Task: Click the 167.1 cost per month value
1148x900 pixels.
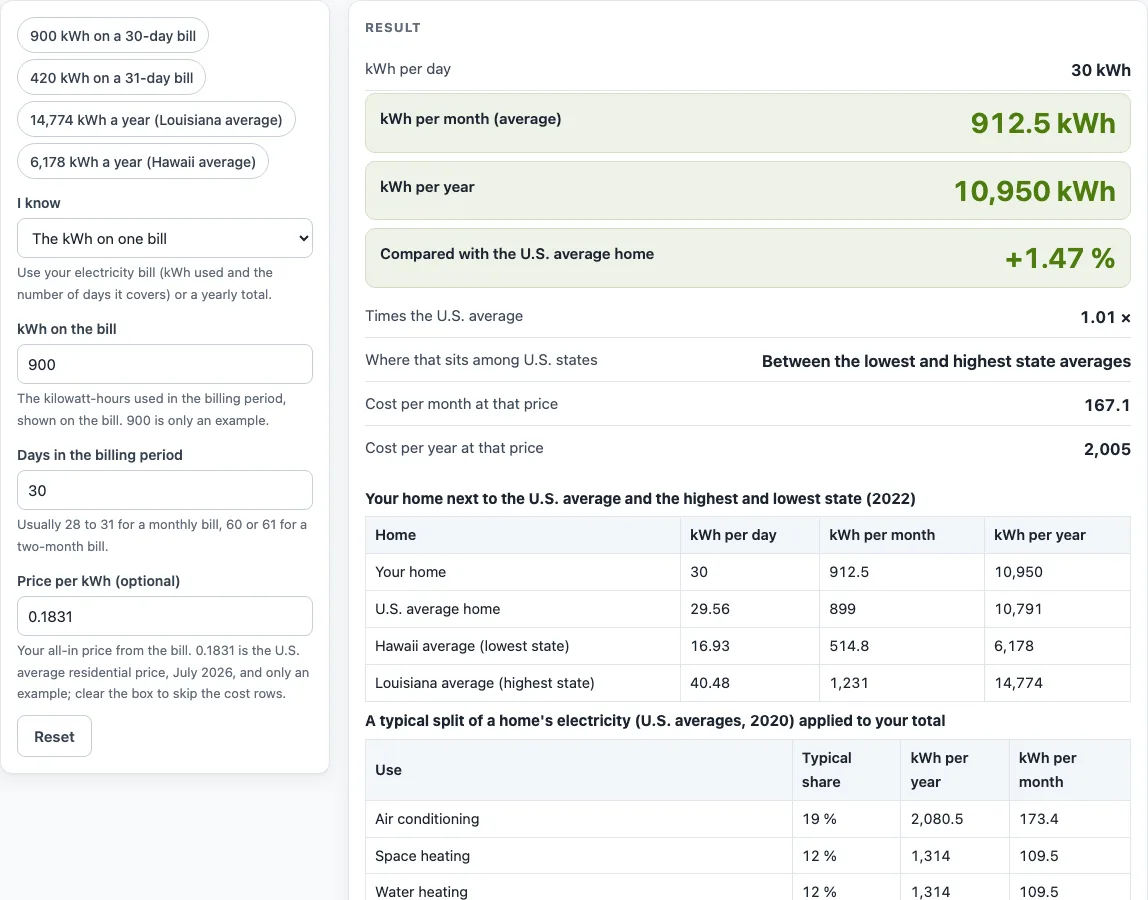Action: [1107, 405]
